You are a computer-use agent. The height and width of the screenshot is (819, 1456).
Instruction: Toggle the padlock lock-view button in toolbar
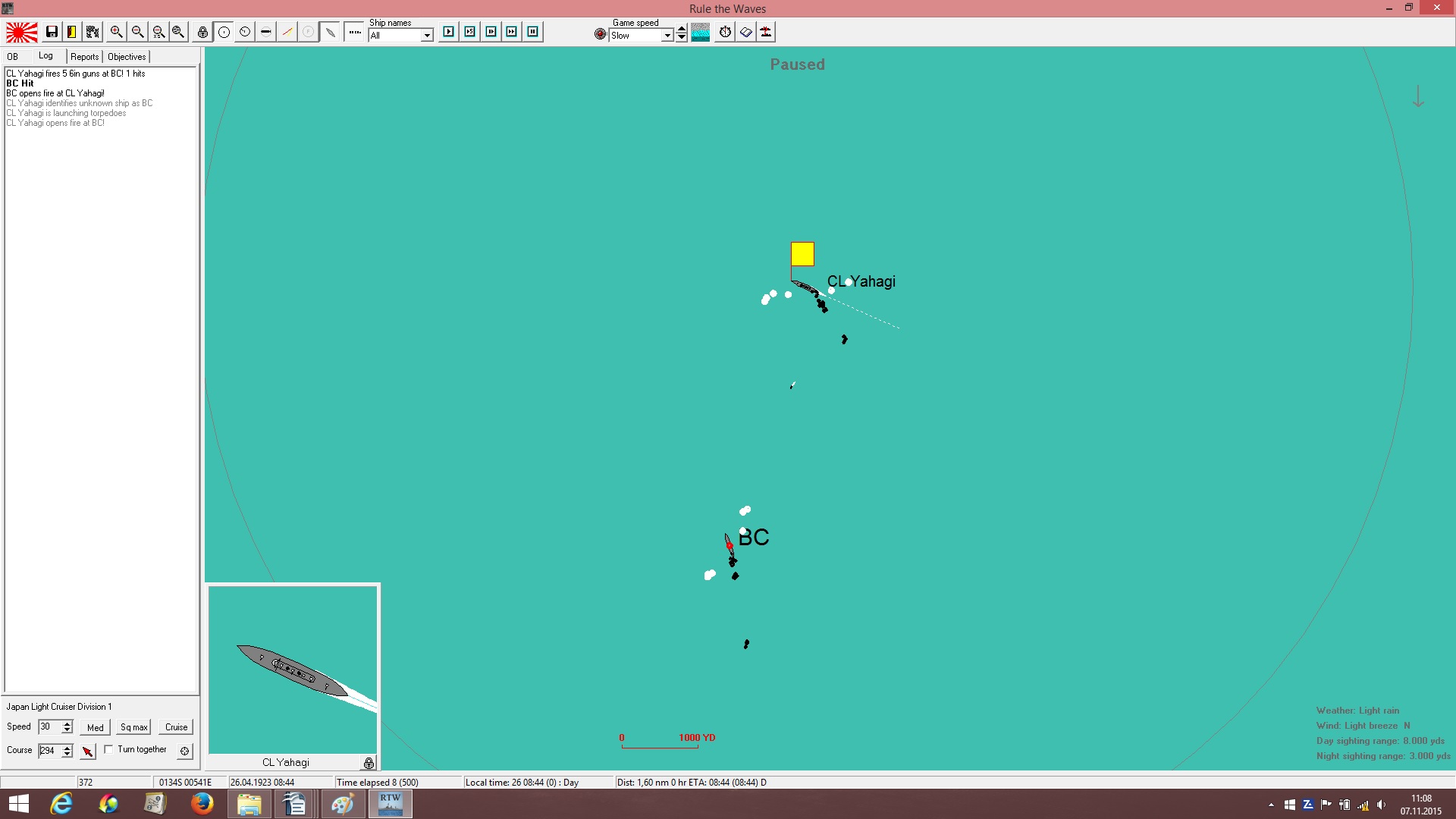[x=202, y=32]
